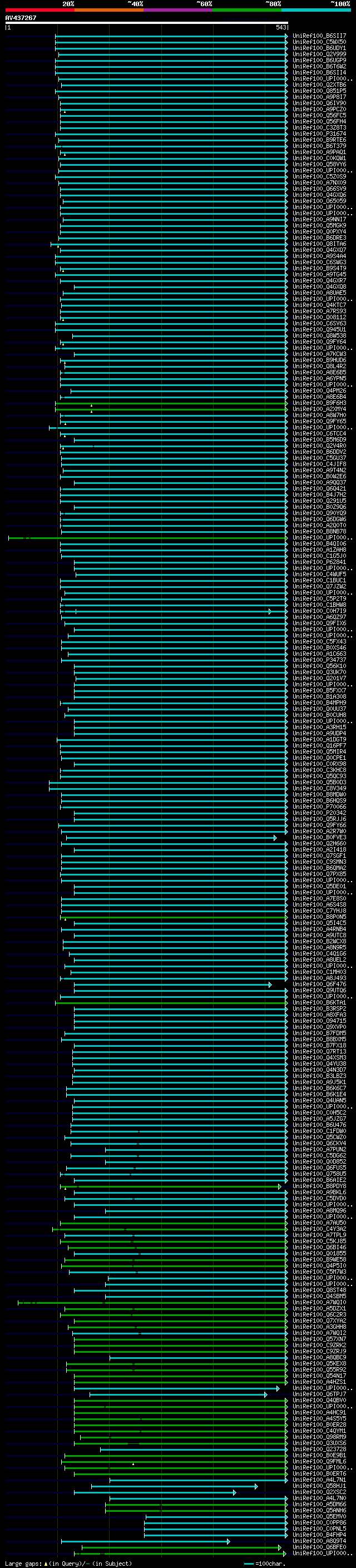This screenshot has height=1568, width=356.
Task: Select UniRef100_A8Q9T4 in the list
Action: point(319,1541)
